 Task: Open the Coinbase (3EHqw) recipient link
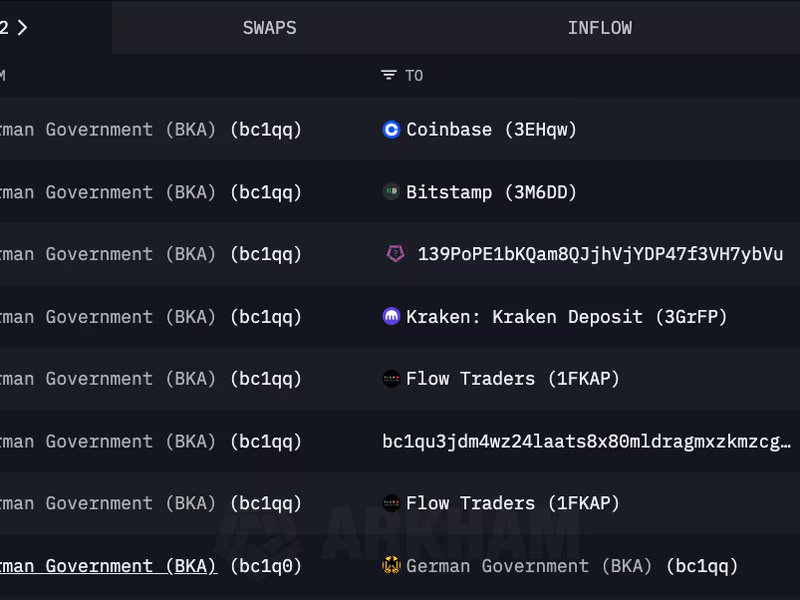(491, 130)
